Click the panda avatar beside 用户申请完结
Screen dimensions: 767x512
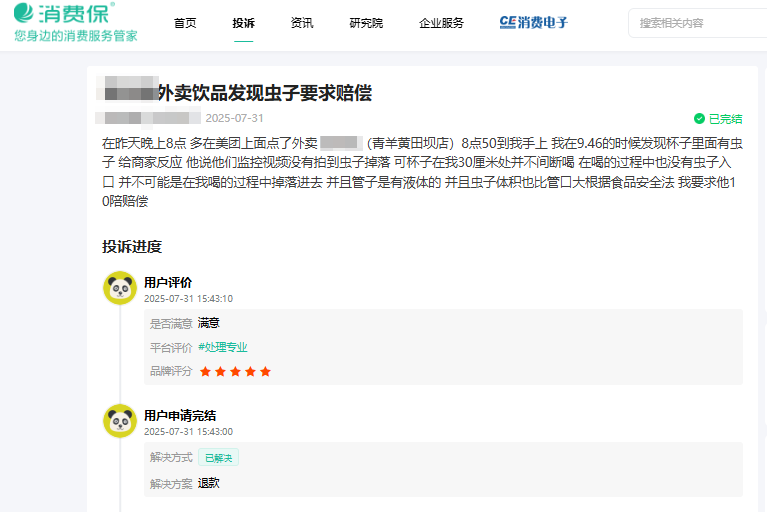point(120,421)
